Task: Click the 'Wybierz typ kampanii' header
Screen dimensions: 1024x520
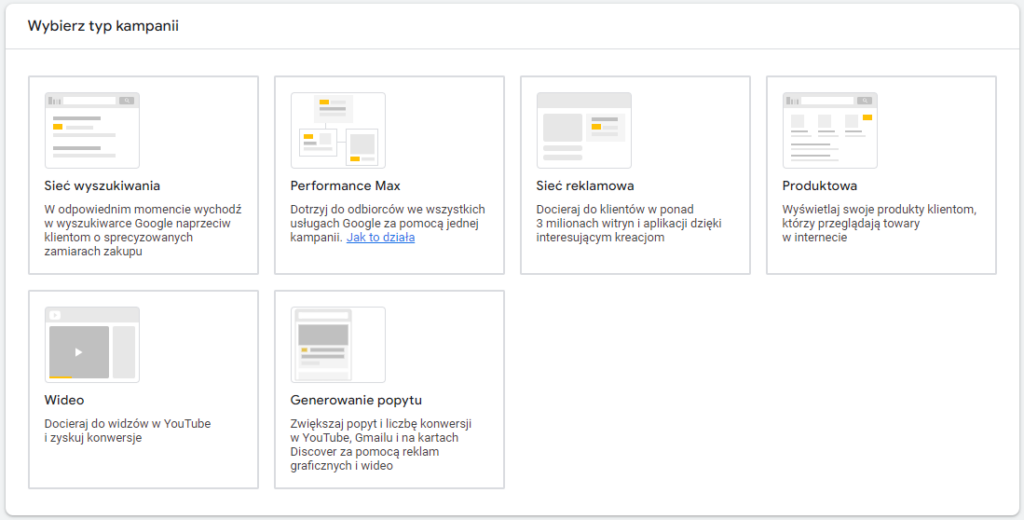Action: (x=103, y=26)
